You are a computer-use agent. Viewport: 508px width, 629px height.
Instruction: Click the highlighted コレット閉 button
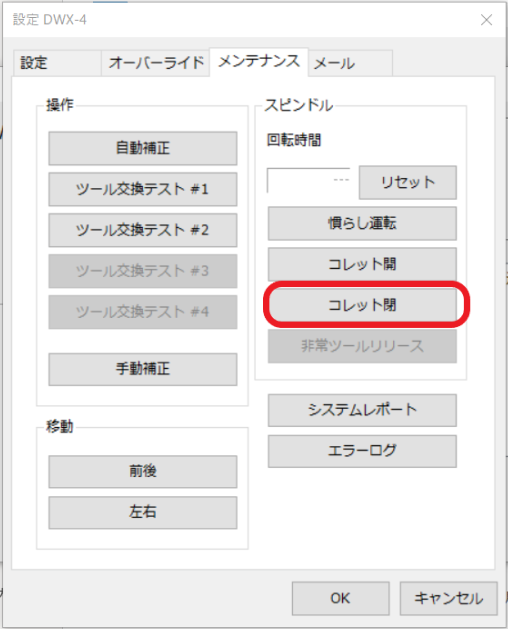[x=362, y=305]
